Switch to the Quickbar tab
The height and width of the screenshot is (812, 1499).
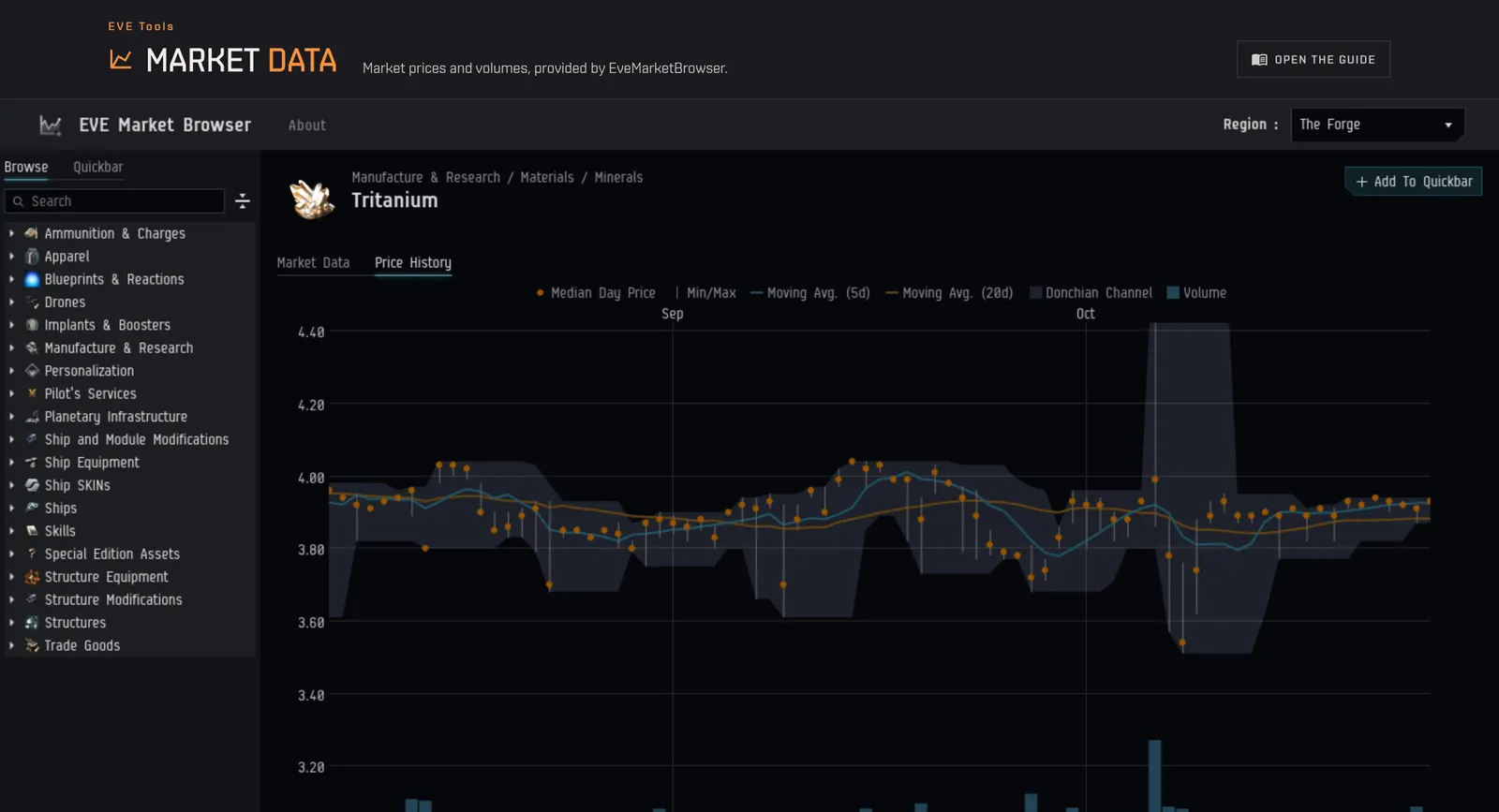[98, 167]
